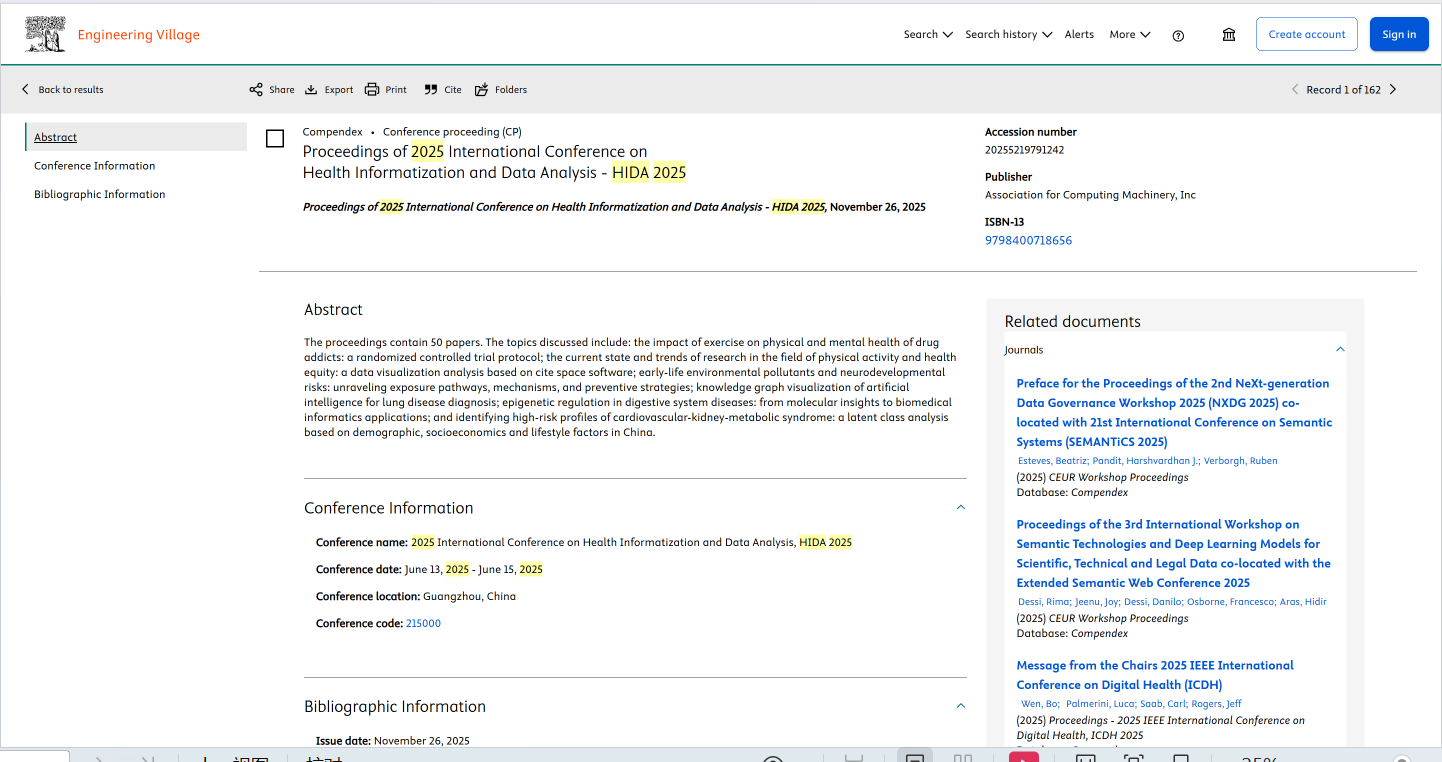Click the Cite quotation mark icon
This screenshot has width=1442, height=762.
click(431, 90)
